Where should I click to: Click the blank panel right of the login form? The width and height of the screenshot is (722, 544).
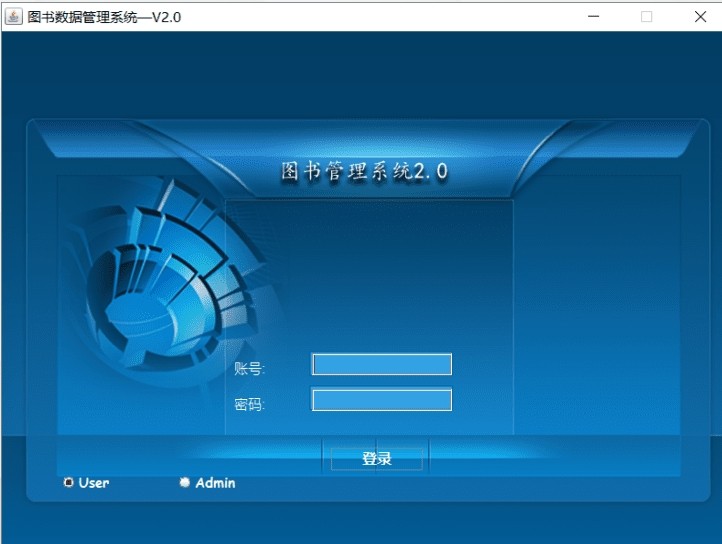click(595, 300)
